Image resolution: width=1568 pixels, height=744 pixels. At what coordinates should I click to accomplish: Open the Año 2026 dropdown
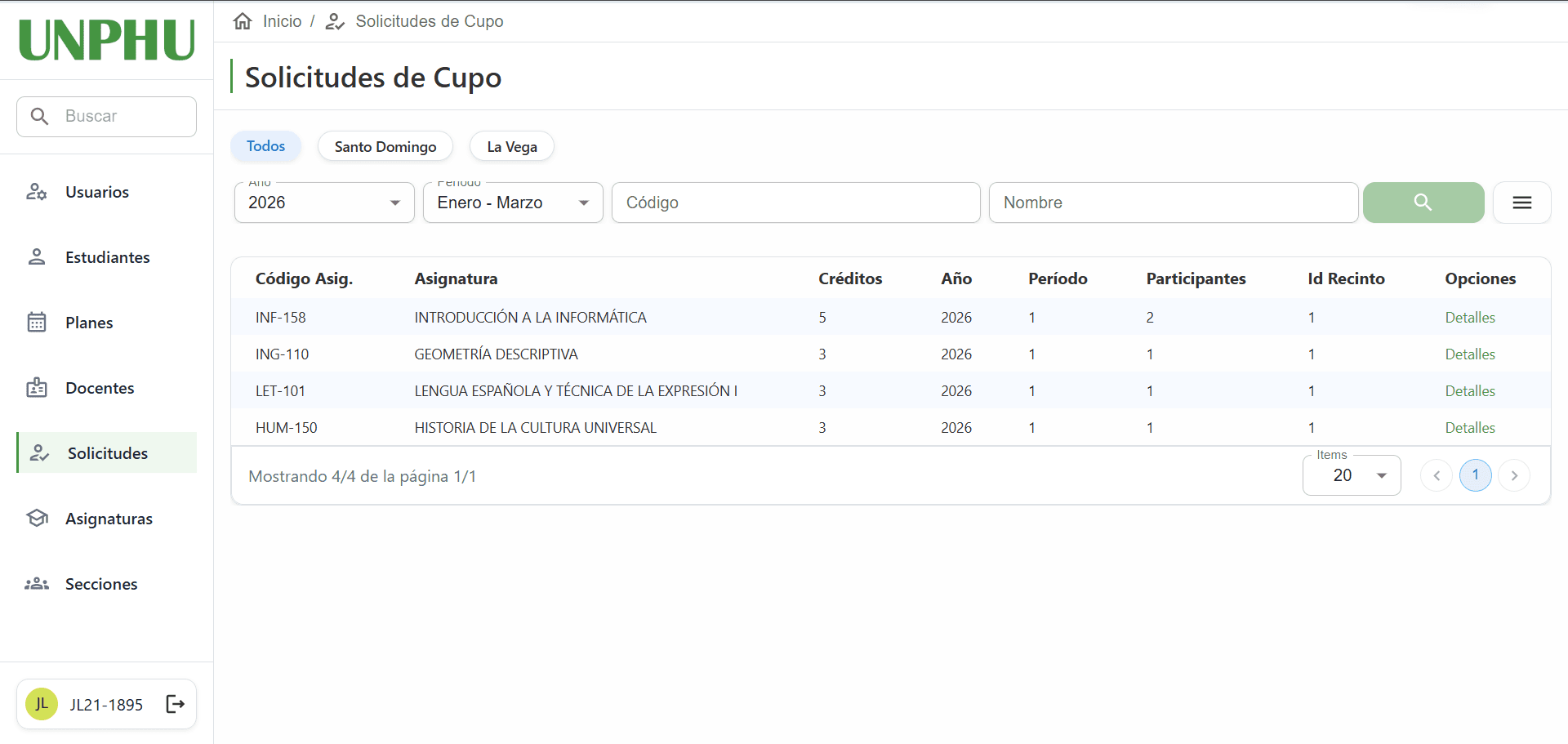pyautogui.click(x=324, y=203)
